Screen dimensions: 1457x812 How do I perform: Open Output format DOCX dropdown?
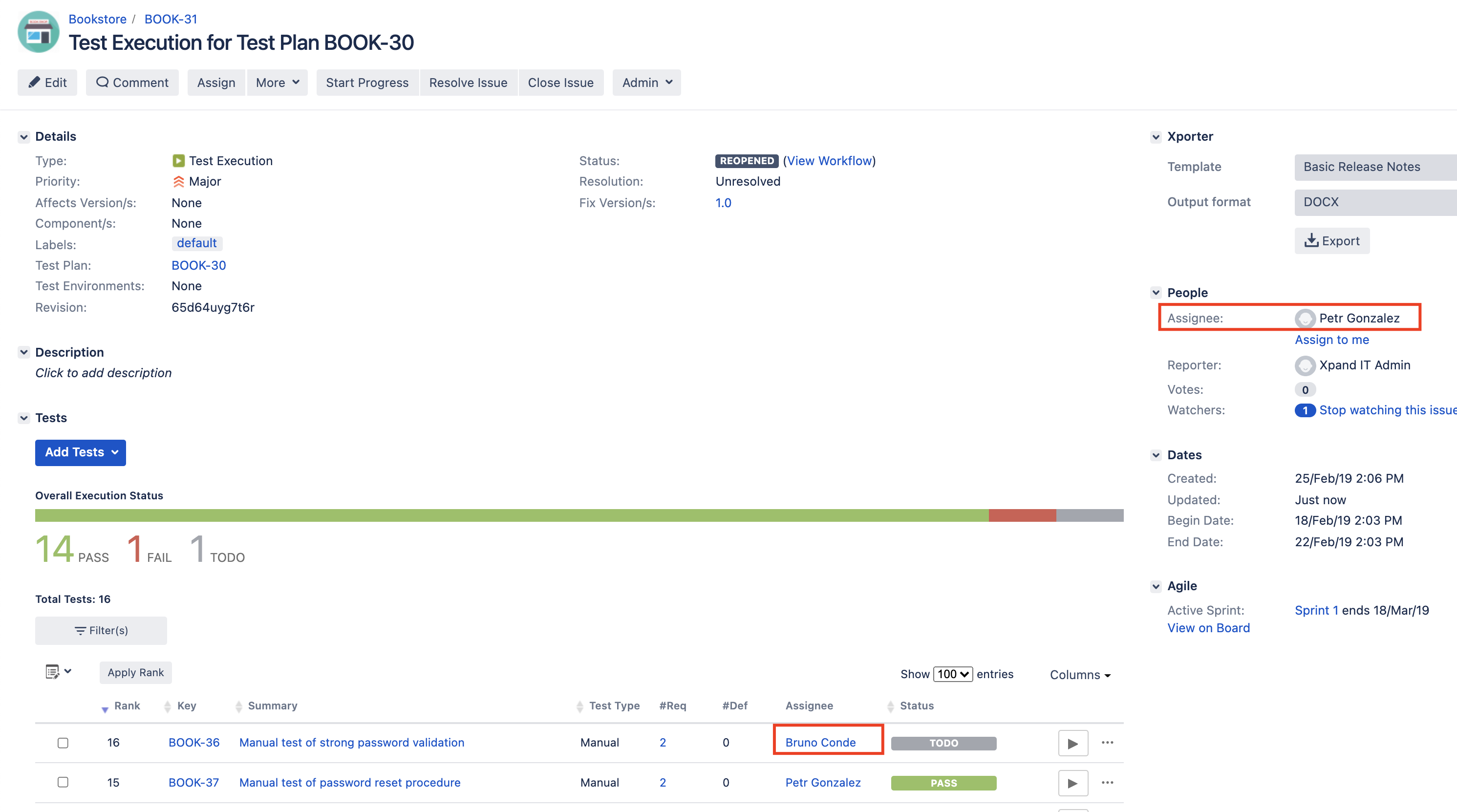pos(1375,202)
